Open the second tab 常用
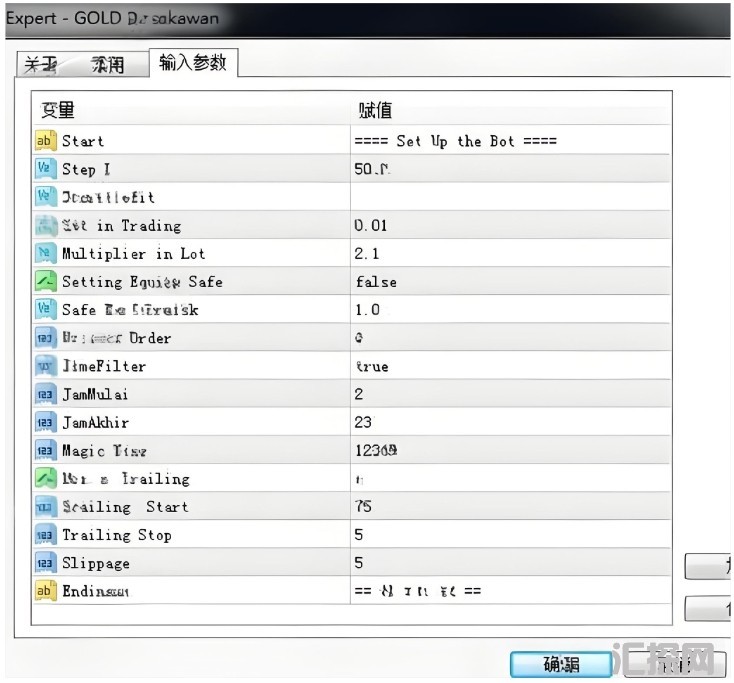Screen dimensions: 734x683 108,65
